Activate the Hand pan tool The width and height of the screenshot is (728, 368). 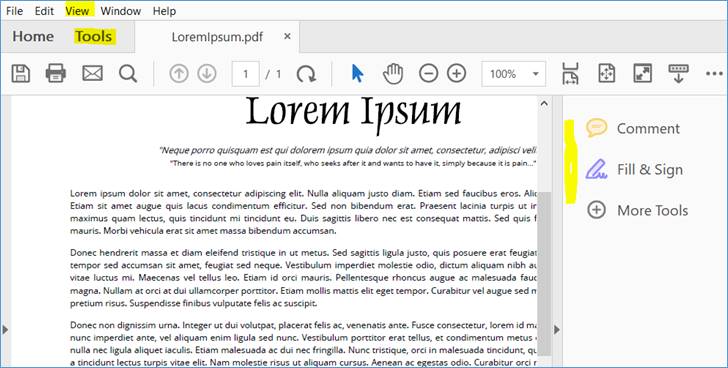point(393,74)
